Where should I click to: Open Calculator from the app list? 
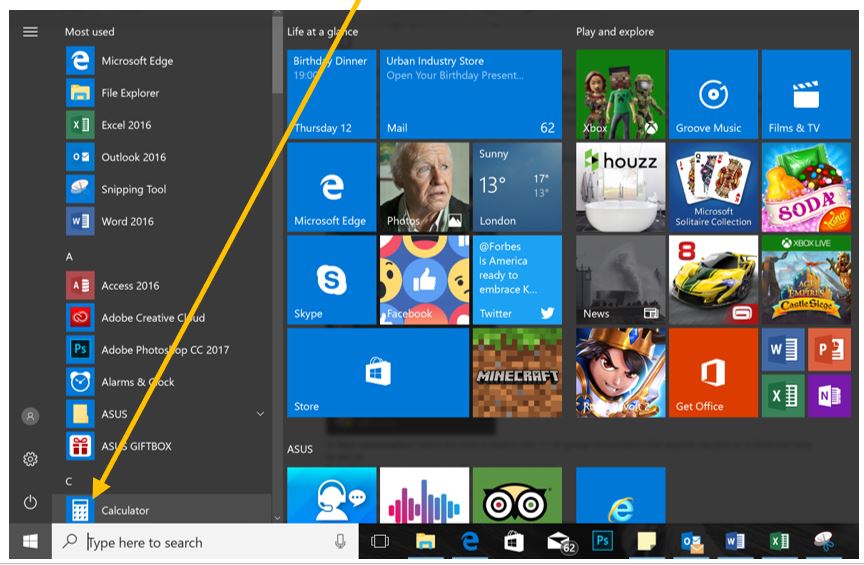pyautogui.click(x=161, y=510)
